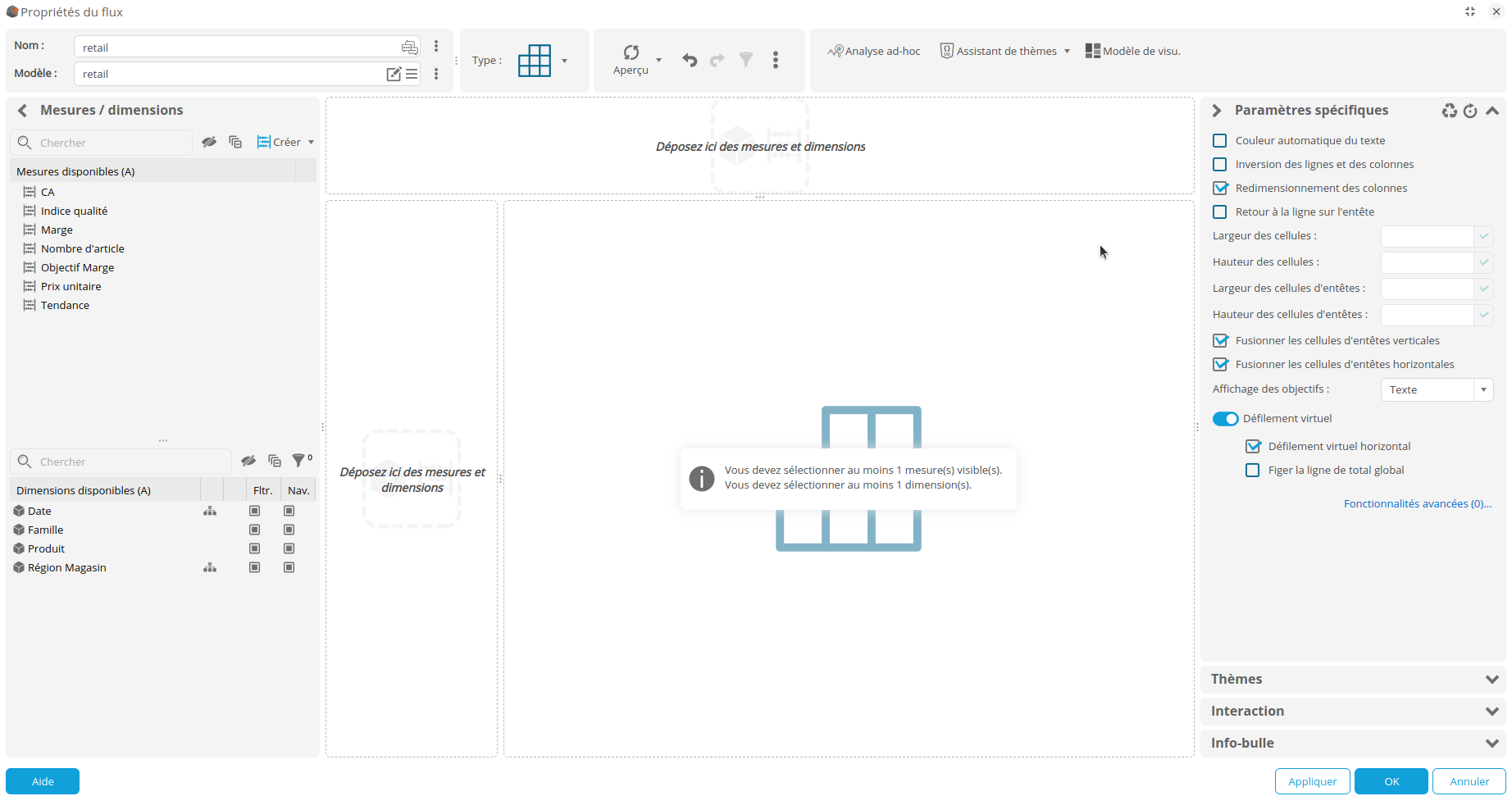This screenshot has width=1512, height=796.
Task: Open the Affichage des objectifs dropdown
Action: pyautogui.click(x=1484, y=389)
